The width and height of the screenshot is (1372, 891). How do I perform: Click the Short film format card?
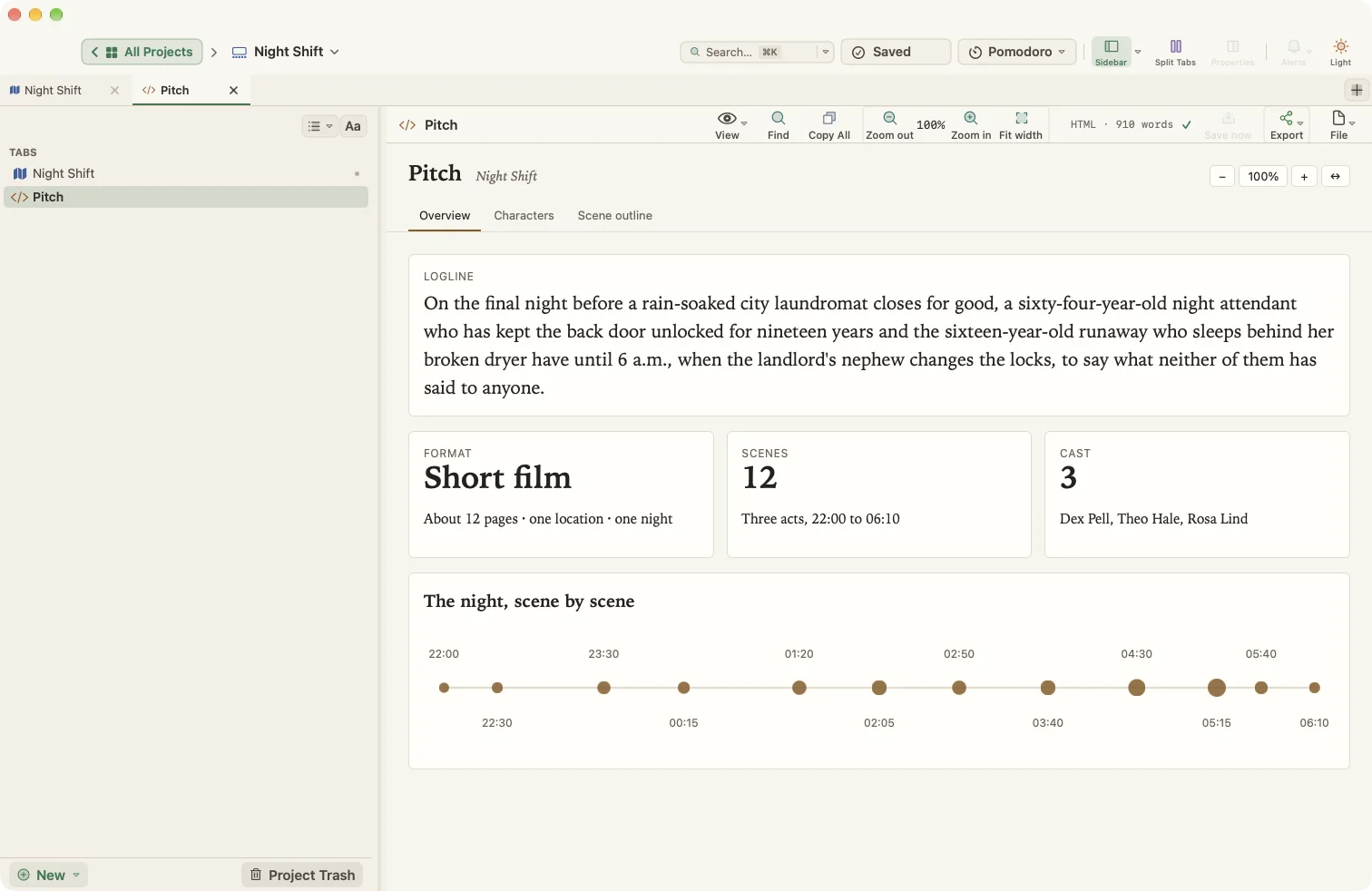(x=561, y=494)
